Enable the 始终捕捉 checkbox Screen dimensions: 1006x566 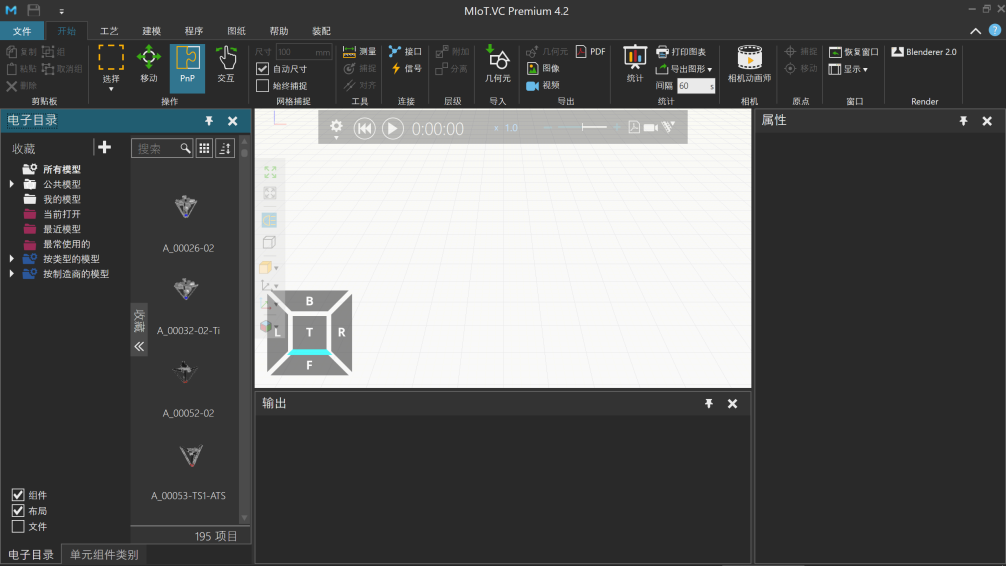(x=263, y=86)
